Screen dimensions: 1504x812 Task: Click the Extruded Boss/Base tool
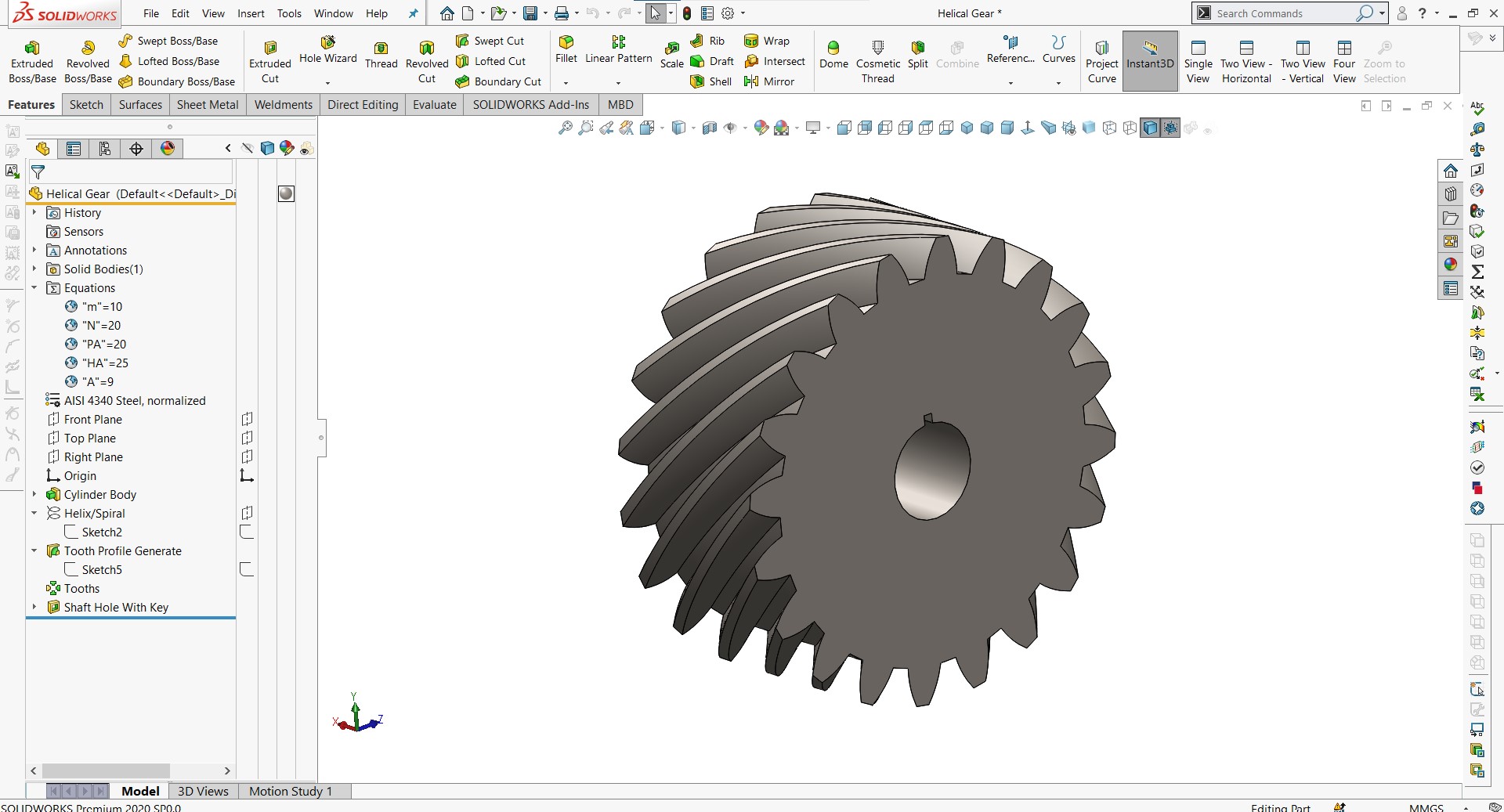click(x=32, y=62)
